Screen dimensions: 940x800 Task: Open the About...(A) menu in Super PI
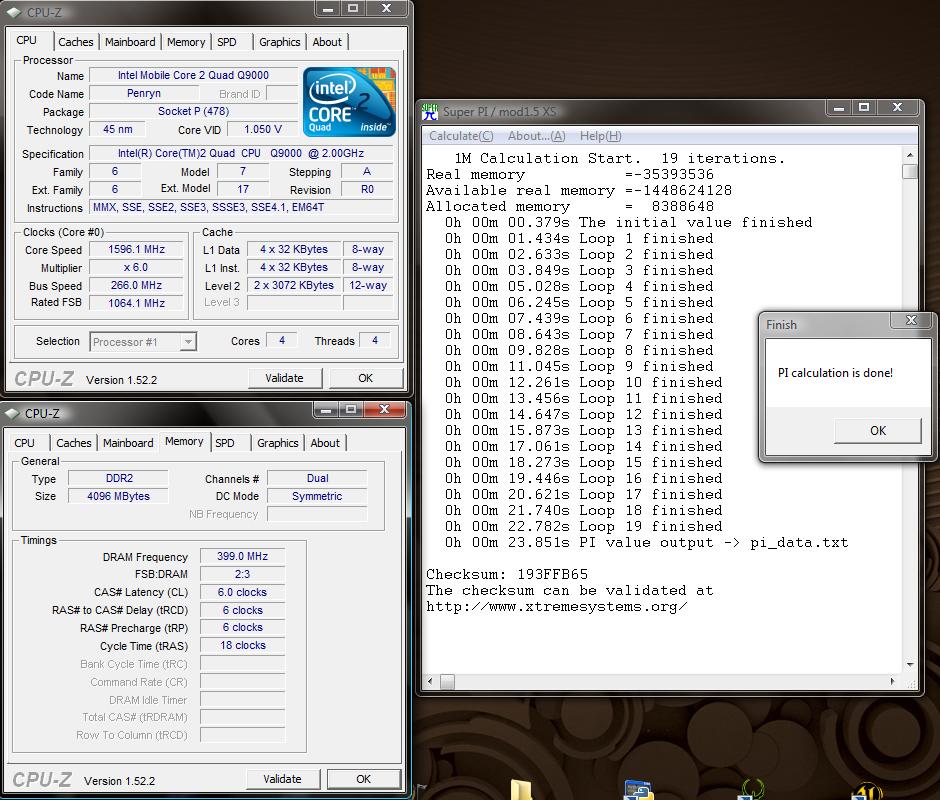537,136
